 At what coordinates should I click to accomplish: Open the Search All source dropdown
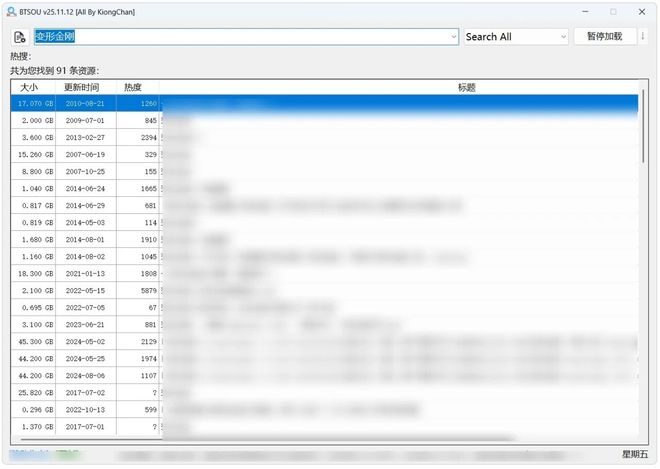515,37
